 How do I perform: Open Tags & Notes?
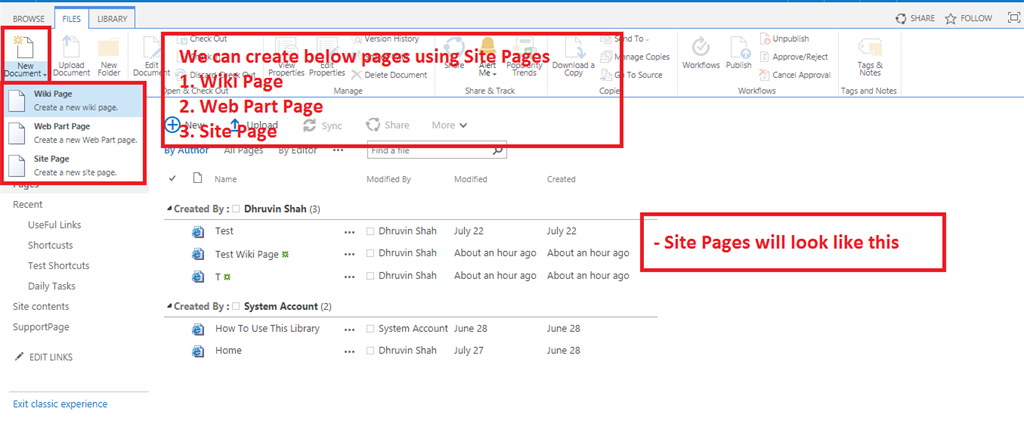(x=870, y=56)
